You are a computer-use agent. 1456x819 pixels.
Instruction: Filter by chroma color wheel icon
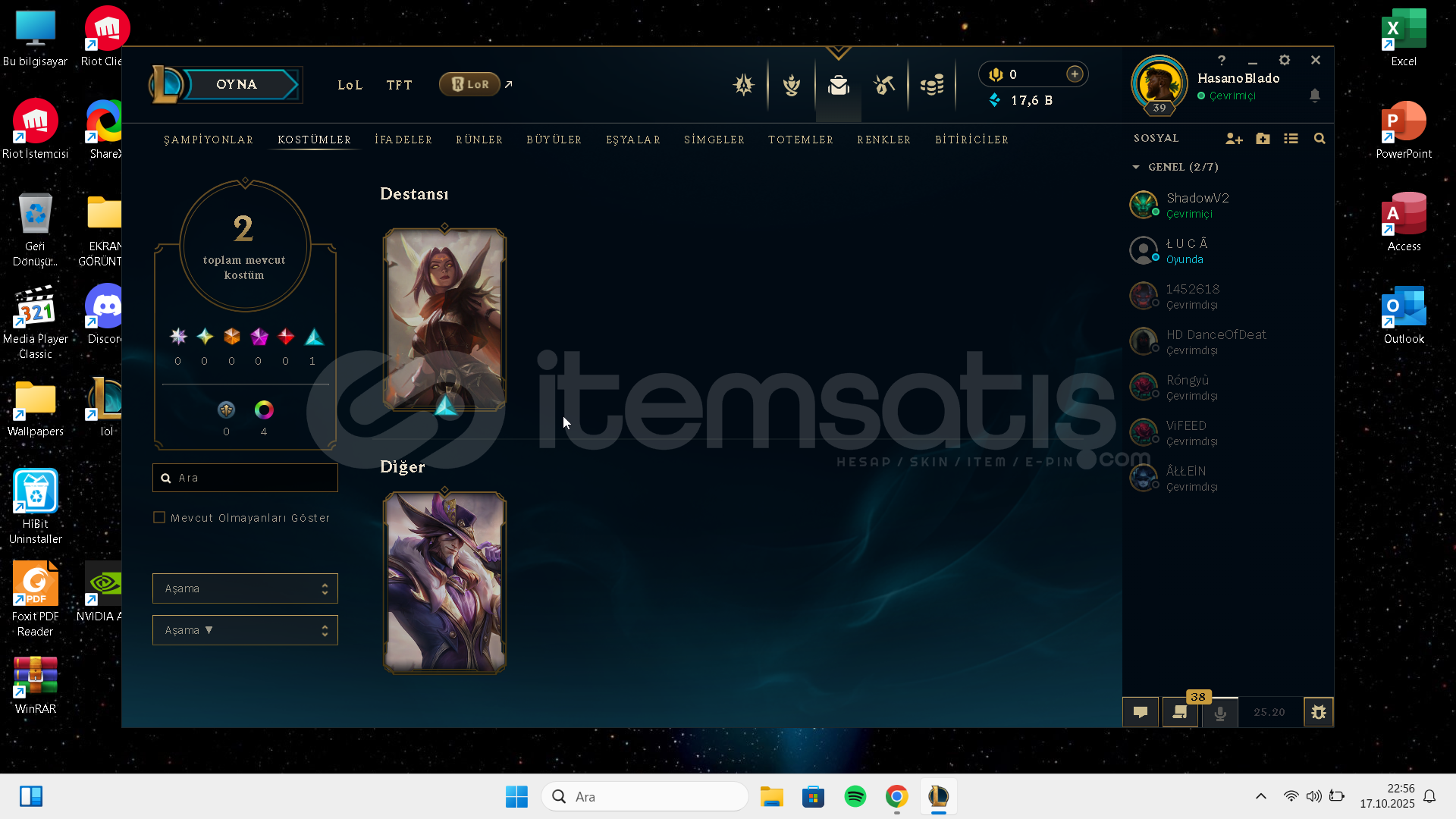click(x=264, y=410)
